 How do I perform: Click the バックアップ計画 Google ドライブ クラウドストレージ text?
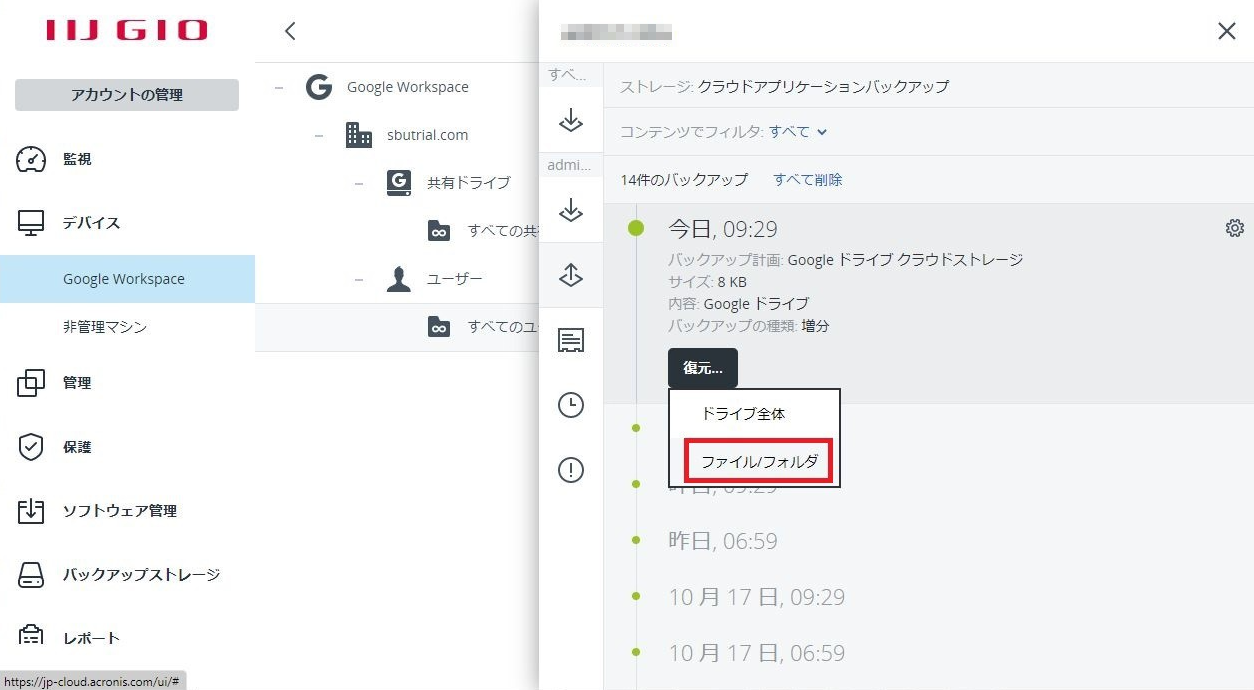845,260
